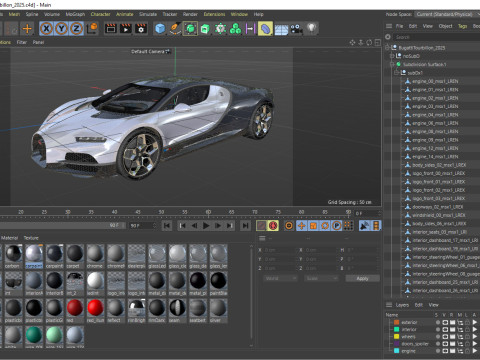
Task: Click the Bend deformer icon
Action: [265, 29]
